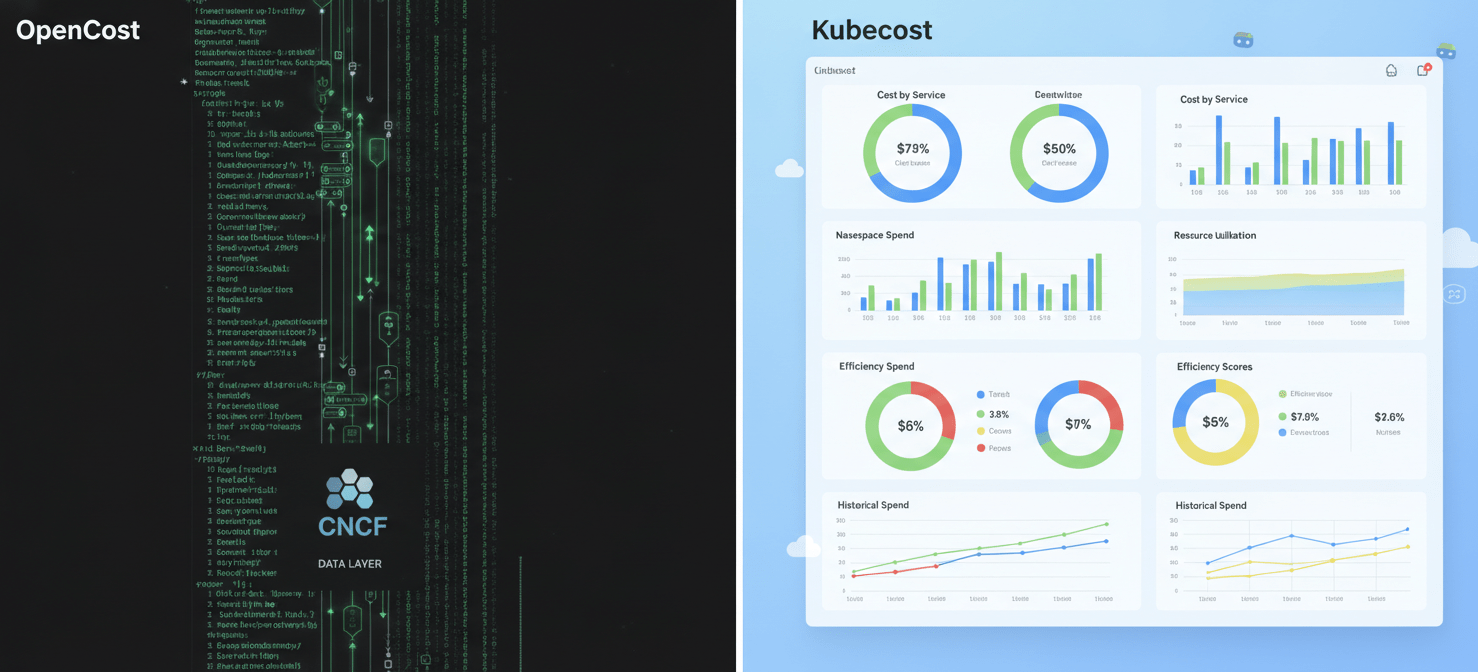The width and height of the screenshot is (1478, 672).
Task: Click the green legend dot beside $7.8%
Action: point(1282,417)
